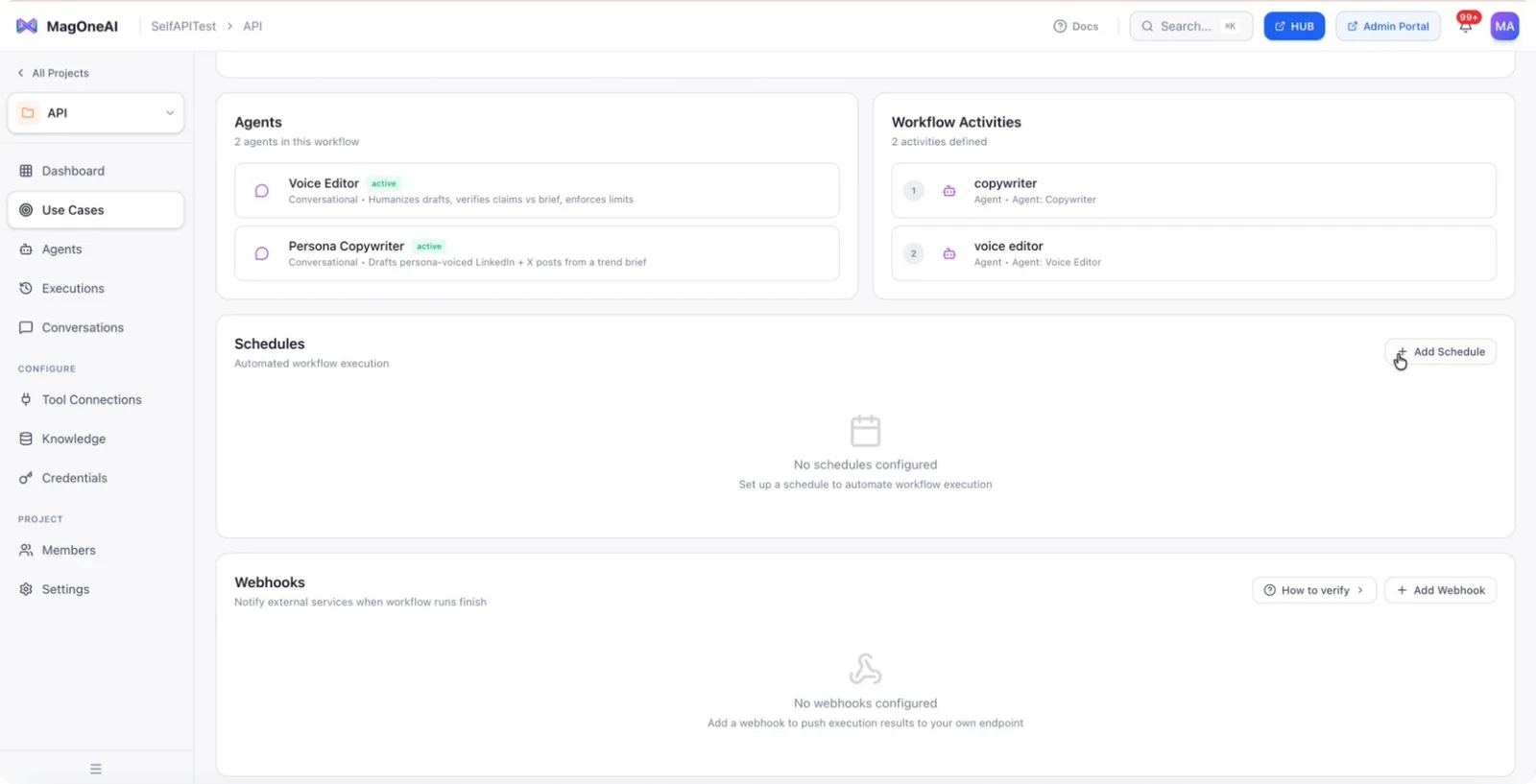1536x784 pixels.
Task: Open the Voice Editor agent card
Action: [537, 191]
